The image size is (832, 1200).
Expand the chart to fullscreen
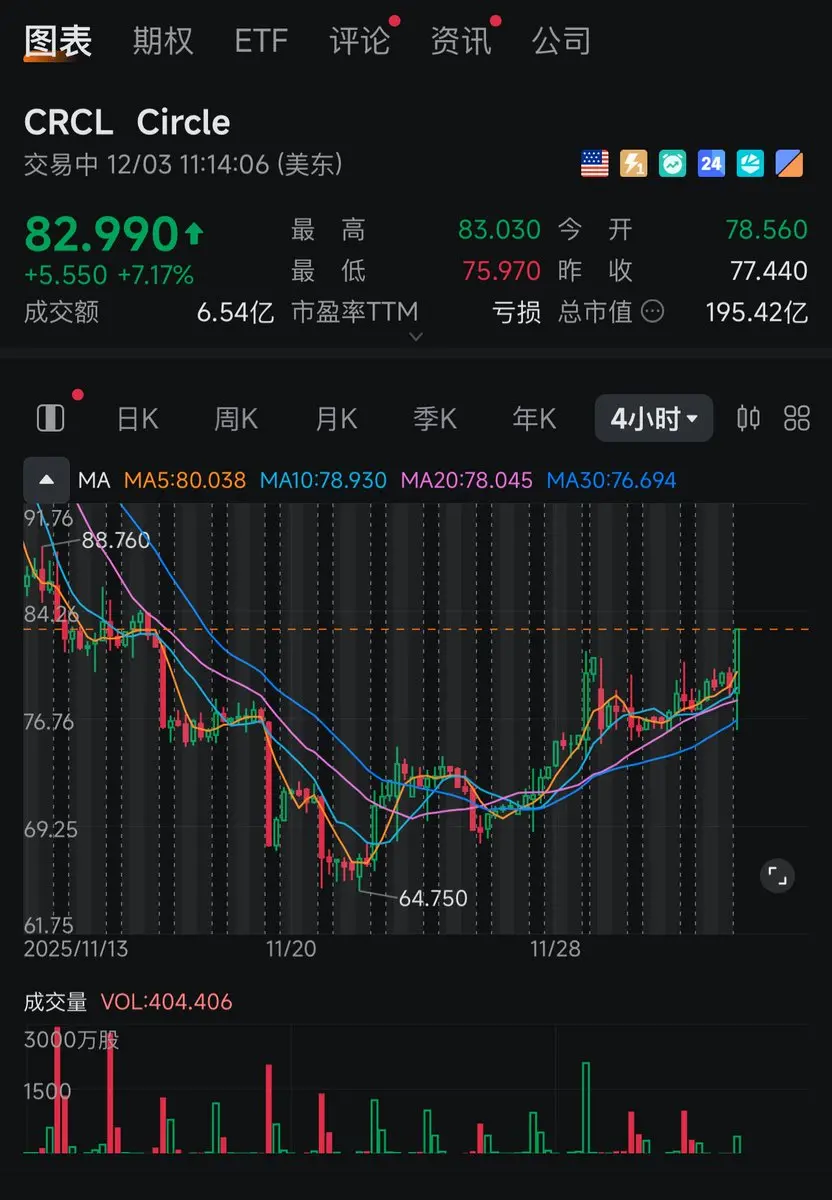pyautogui.click(x=777, y=876)
